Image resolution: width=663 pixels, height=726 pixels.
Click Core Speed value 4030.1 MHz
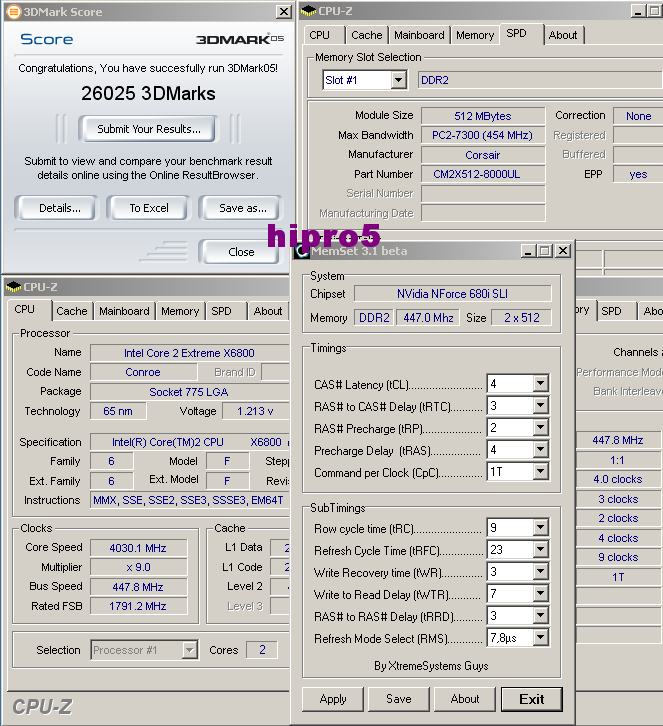138,548
